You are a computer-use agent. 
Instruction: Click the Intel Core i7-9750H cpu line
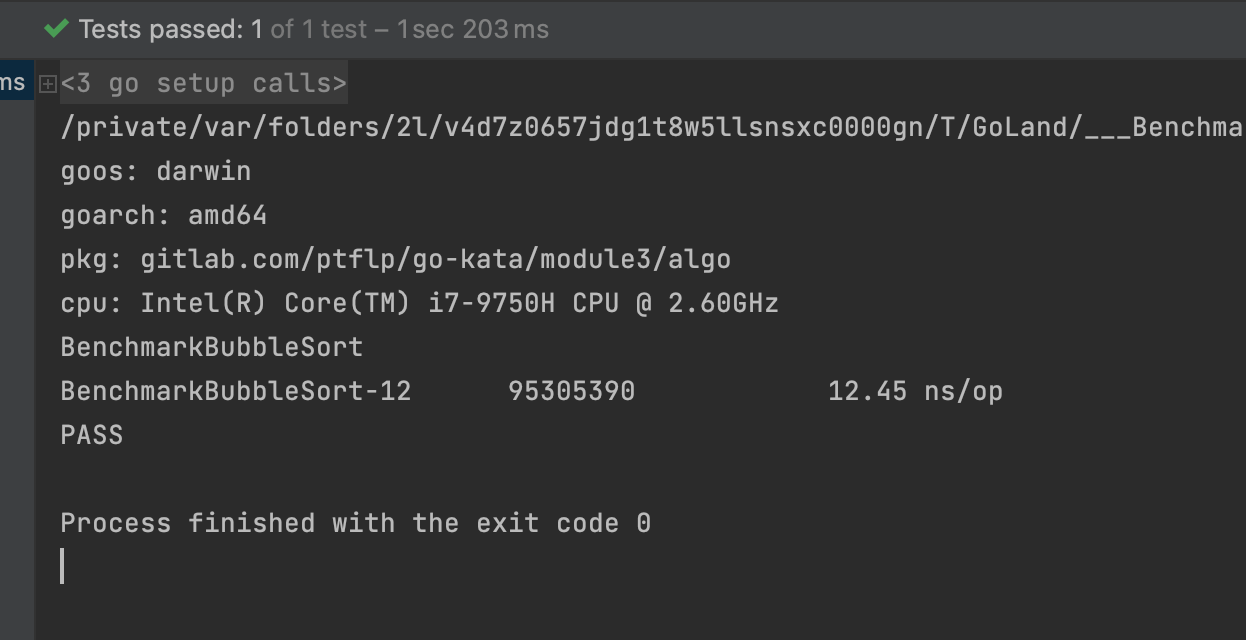[419, 303]
